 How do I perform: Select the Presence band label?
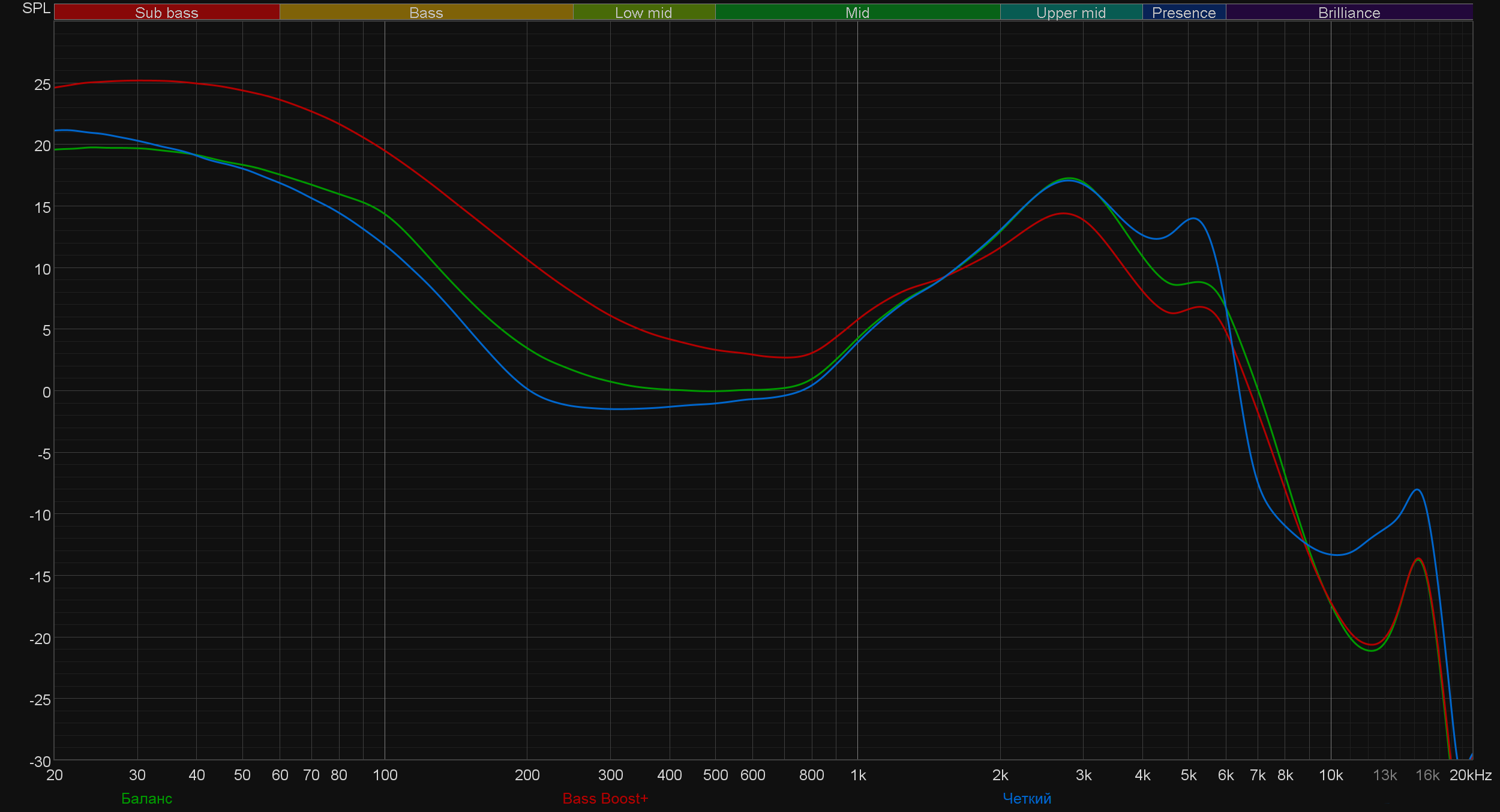coord(1183,13)
